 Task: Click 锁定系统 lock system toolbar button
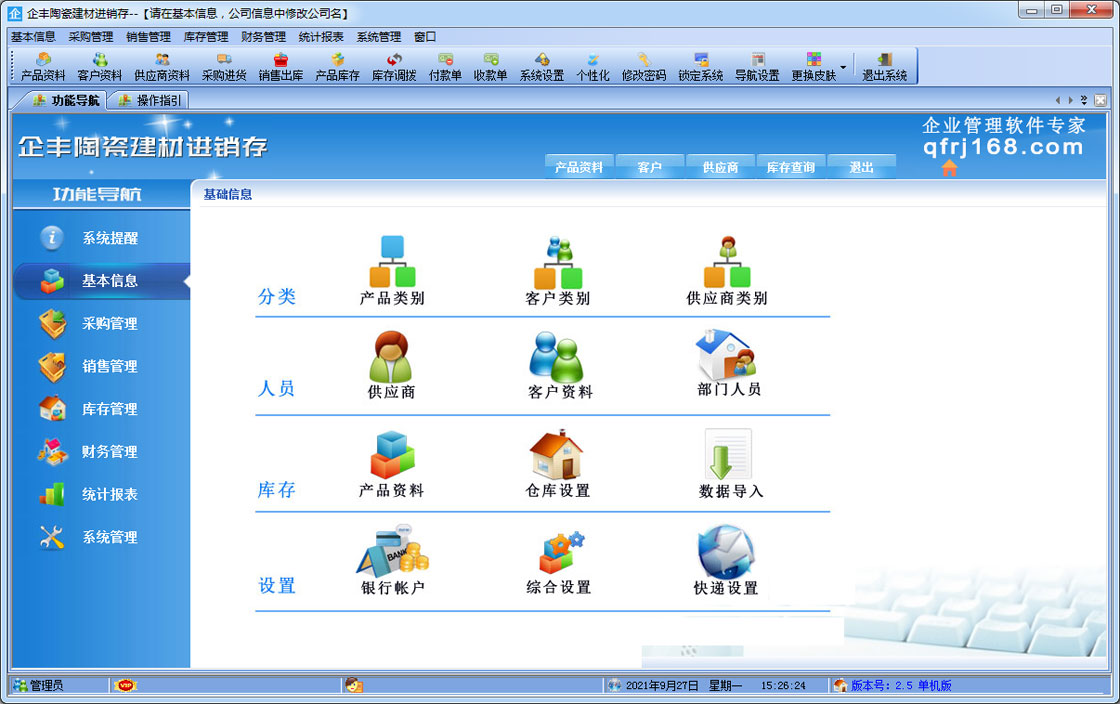pos(701,67)
